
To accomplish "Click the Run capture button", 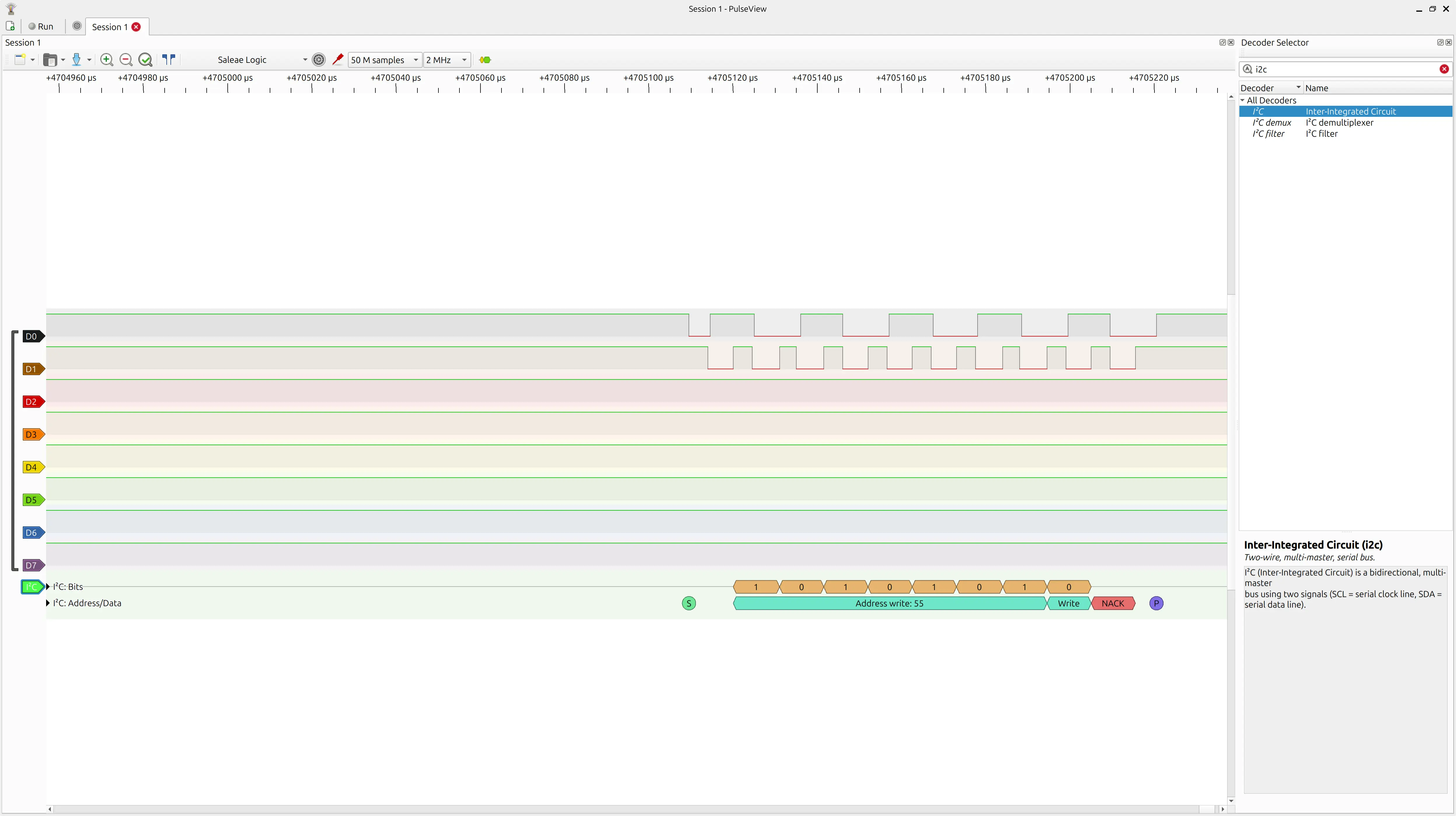I will coord(41,27).
